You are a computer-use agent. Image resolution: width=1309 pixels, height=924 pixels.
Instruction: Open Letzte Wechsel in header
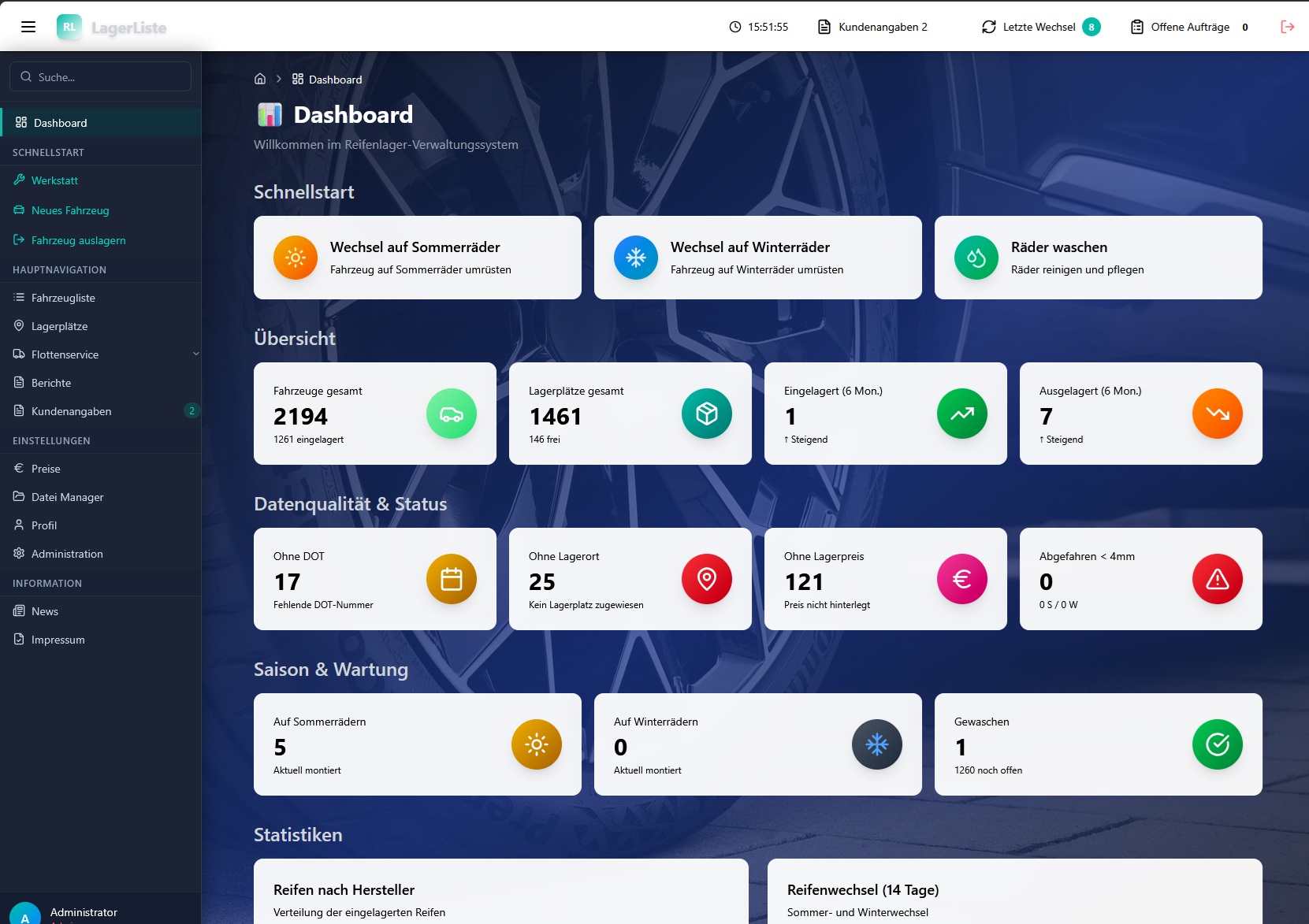point(1040,27)
